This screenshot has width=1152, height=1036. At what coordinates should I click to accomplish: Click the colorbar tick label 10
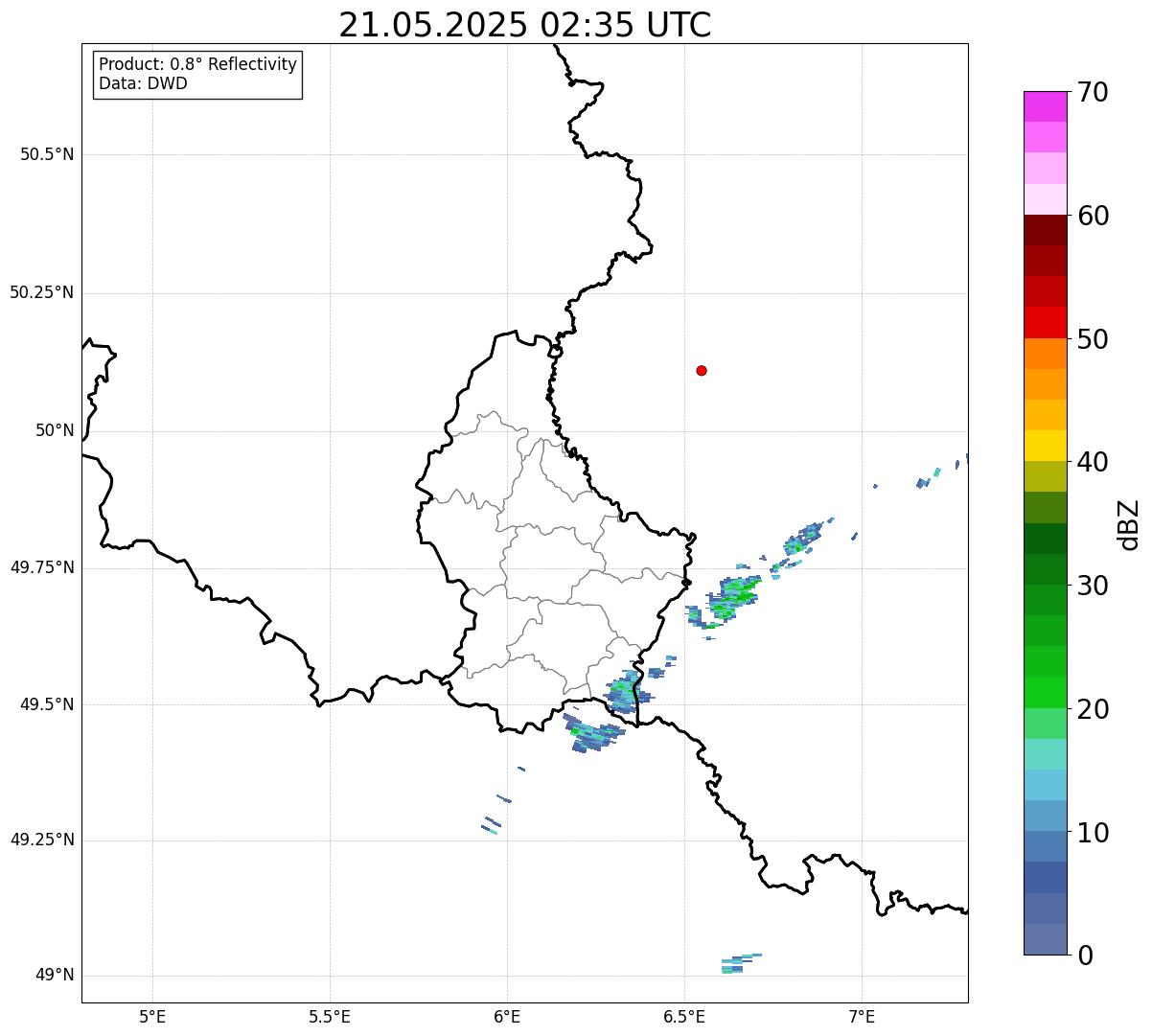pyautogui.click(x=1093, y=832)
